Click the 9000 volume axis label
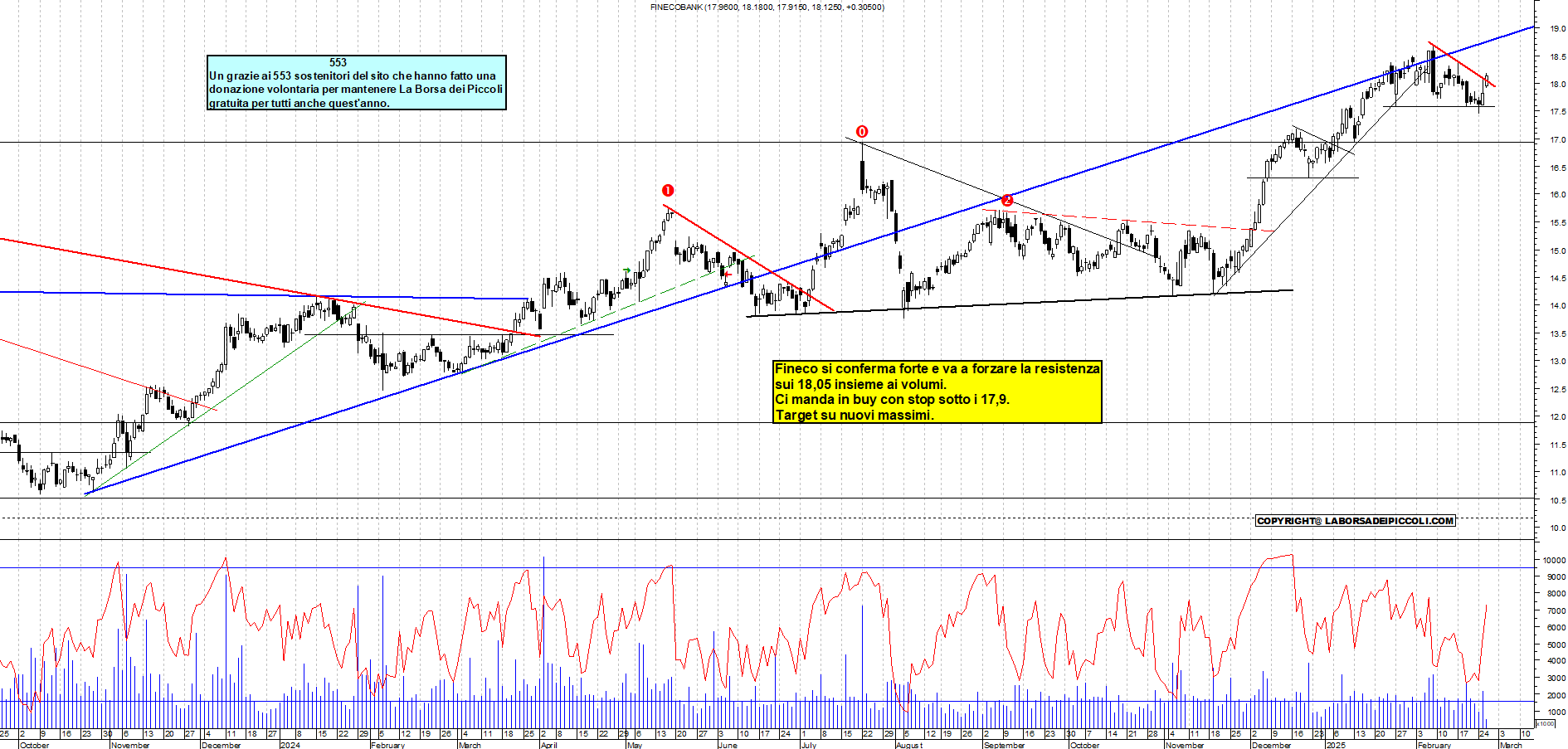The height and width of the screenshot is (749, 1568). 1556,577
